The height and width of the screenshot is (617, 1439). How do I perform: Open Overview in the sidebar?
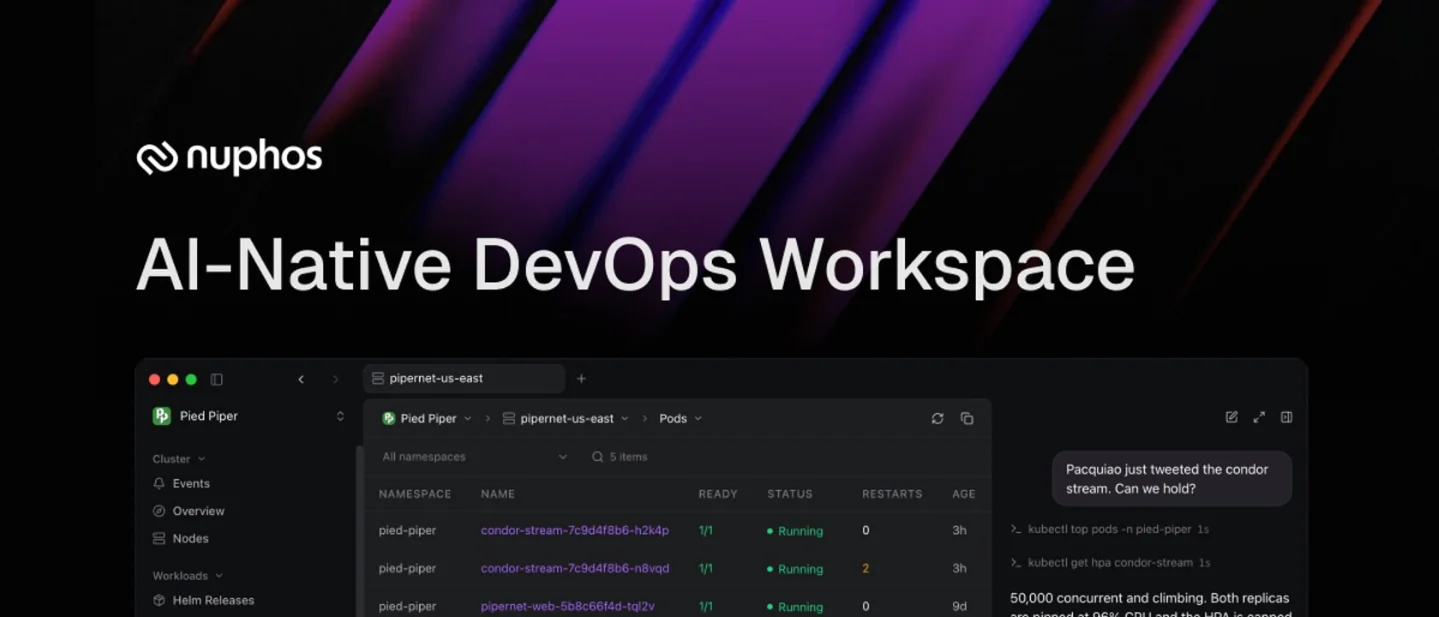tap(198, 511)
